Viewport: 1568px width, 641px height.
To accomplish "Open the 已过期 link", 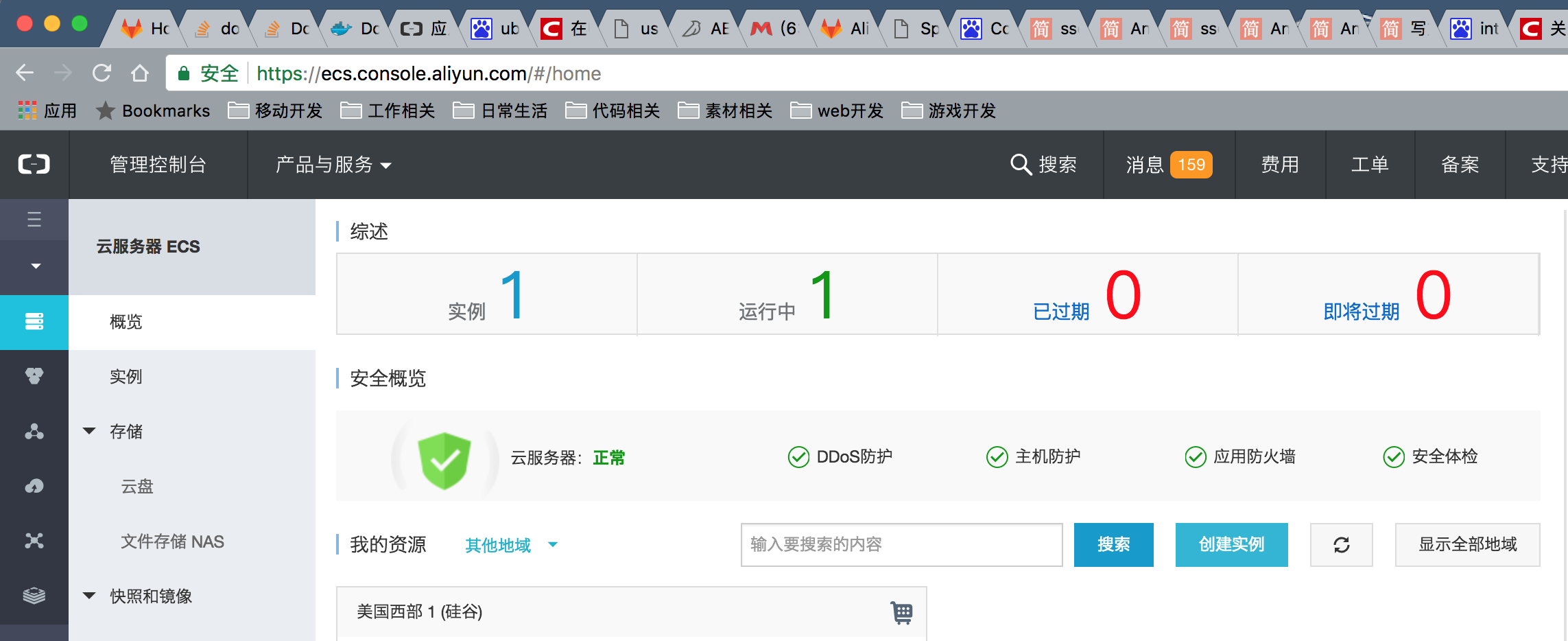I will [x=1061, y=312].
